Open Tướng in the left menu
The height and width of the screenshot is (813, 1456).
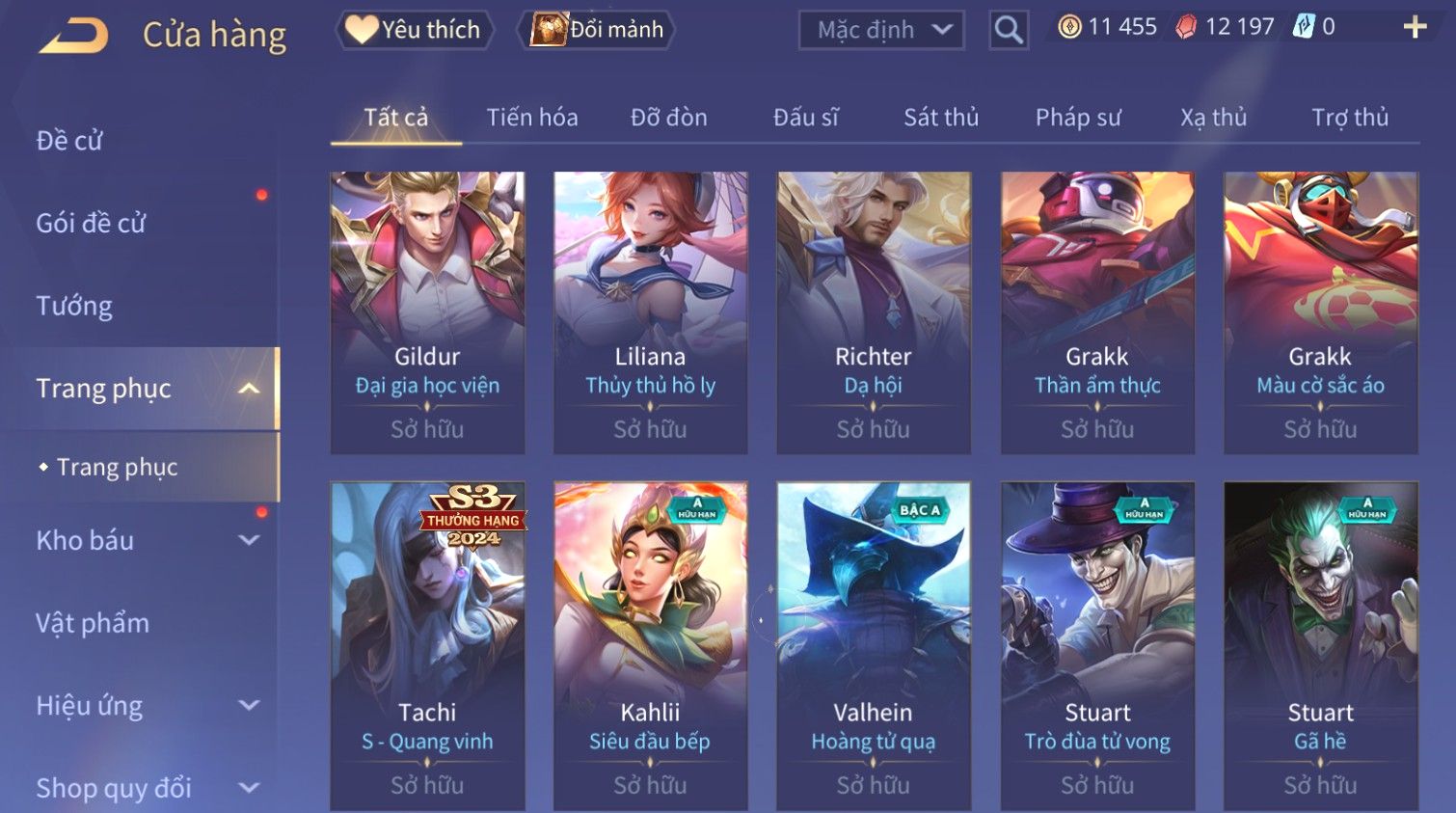coord(74,306)
